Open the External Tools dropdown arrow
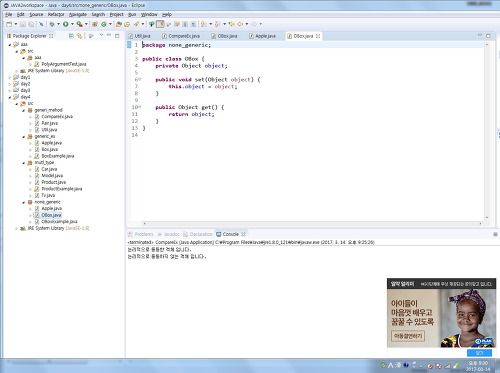 tap(86, 24)
